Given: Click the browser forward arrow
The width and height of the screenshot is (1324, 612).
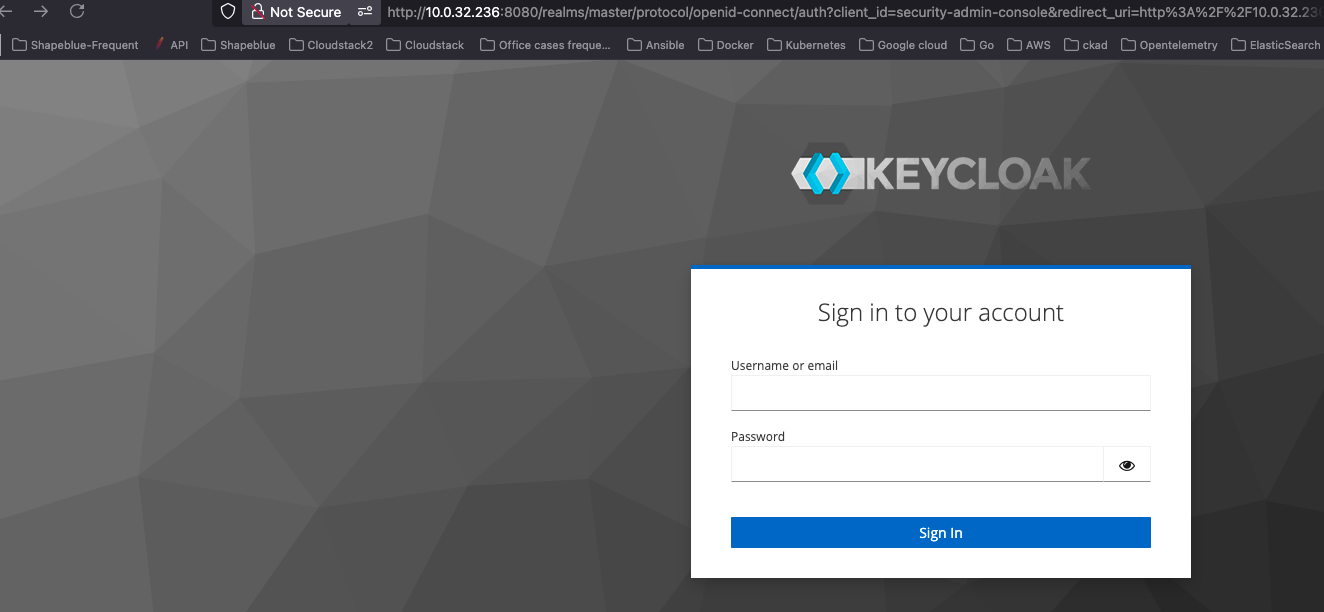Looking at the screenshot, I should pyautogui.click(x=41, y=12).
